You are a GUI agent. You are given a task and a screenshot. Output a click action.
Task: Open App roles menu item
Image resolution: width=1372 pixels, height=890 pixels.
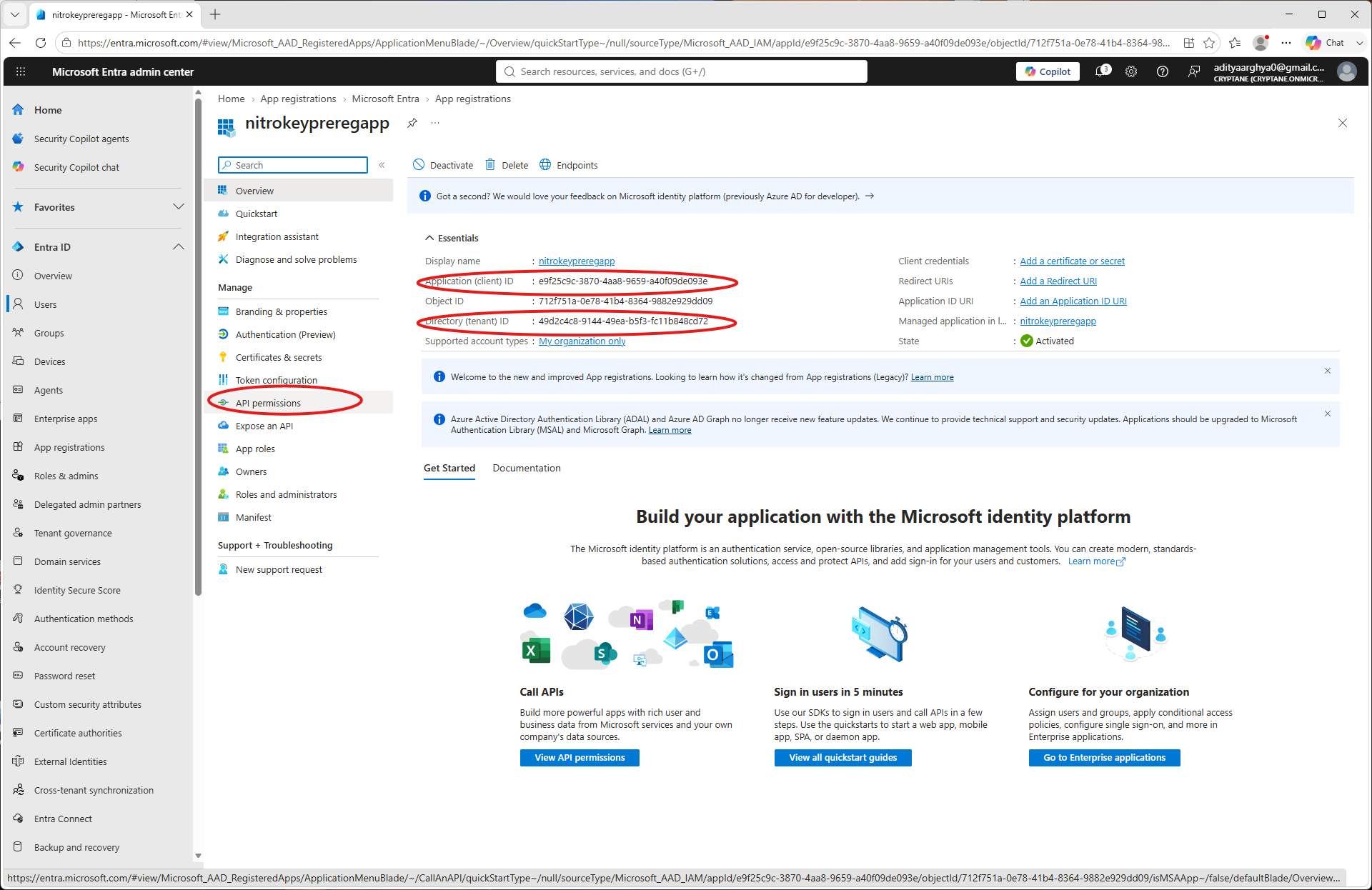(x=255, y=449)
